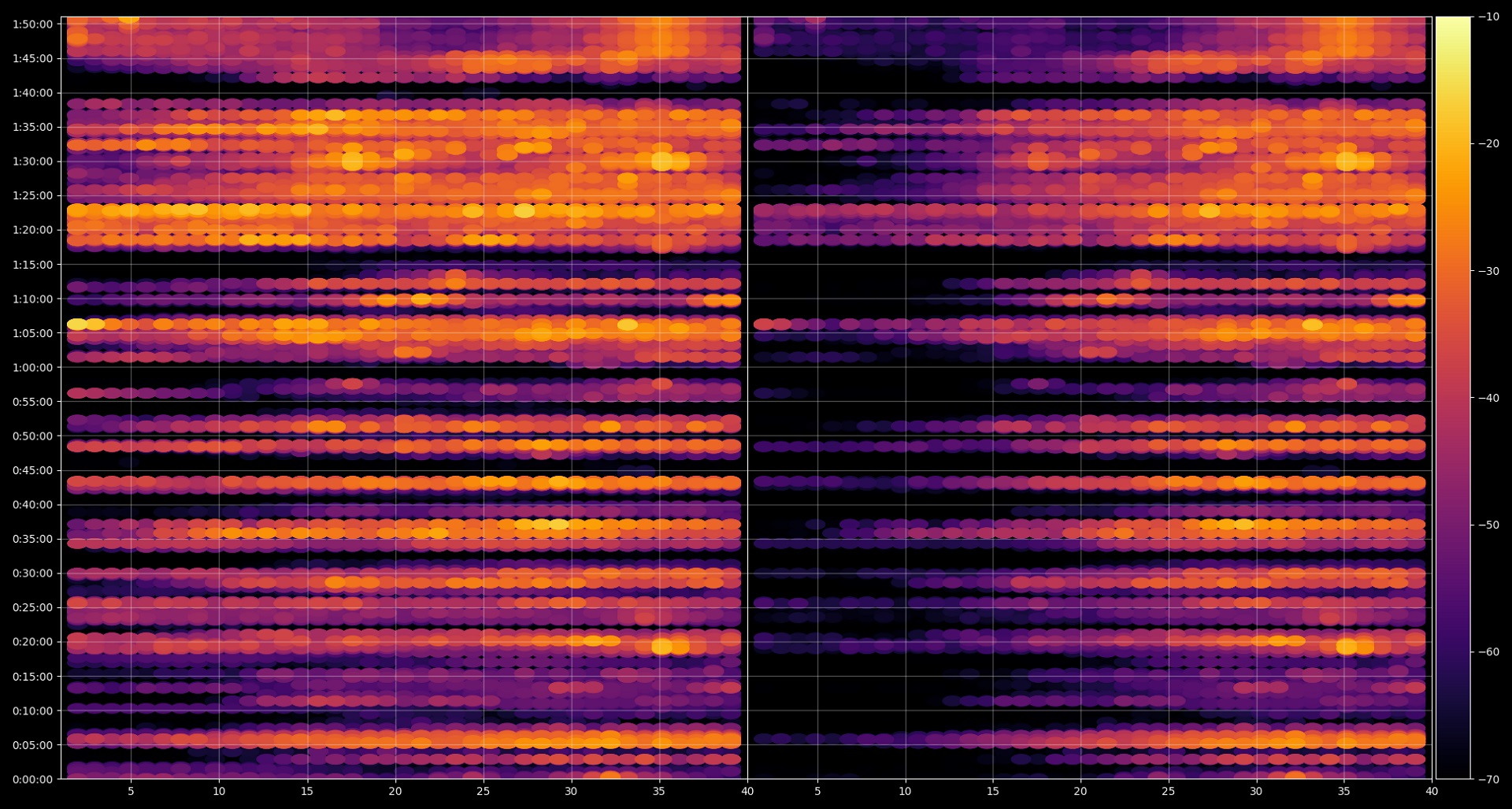1512x809 pixels.
Task: Click the 0:45:00 tick label
Action: pos(32,470)
